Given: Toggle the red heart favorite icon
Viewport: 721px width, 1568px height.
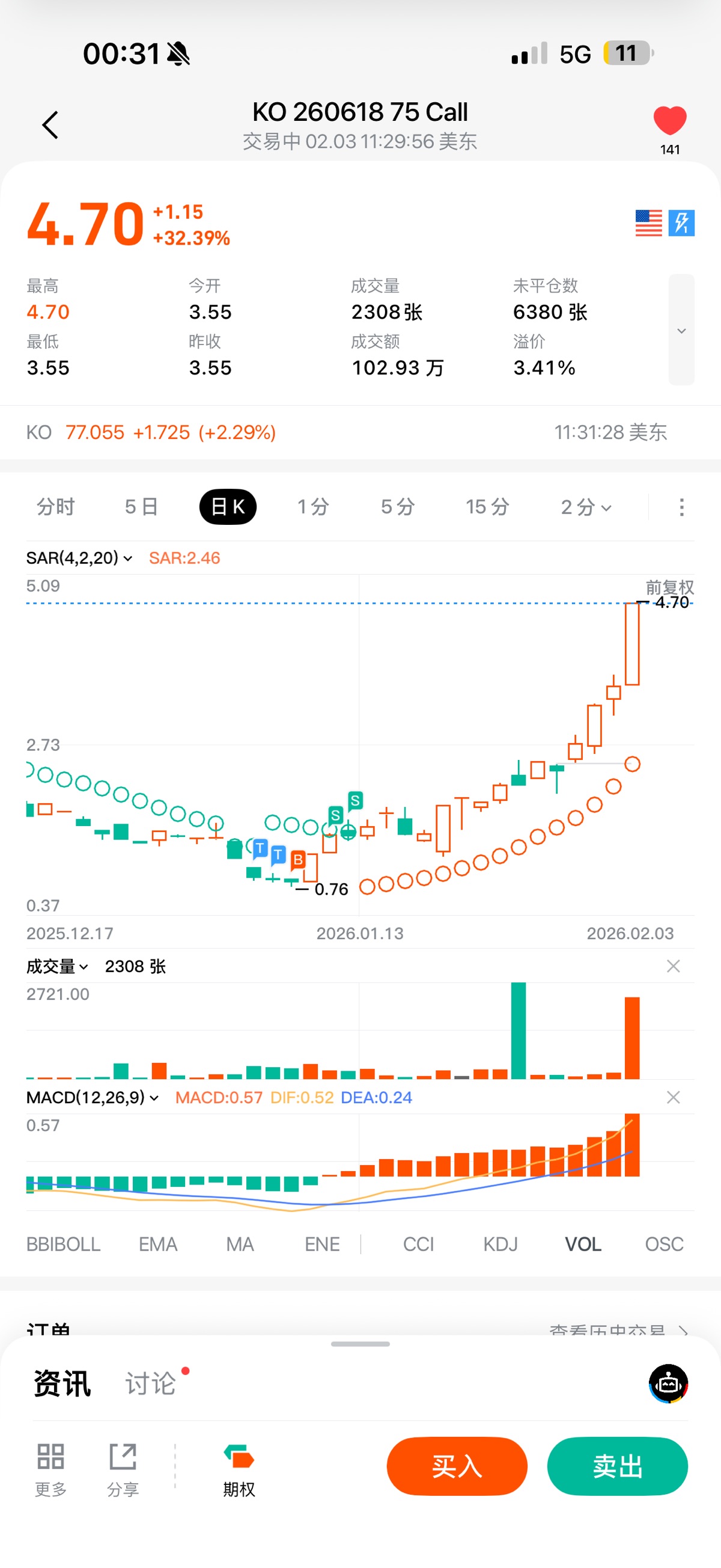Looking at the screenshot, I should pyautogui.click(x=669, y=120).
